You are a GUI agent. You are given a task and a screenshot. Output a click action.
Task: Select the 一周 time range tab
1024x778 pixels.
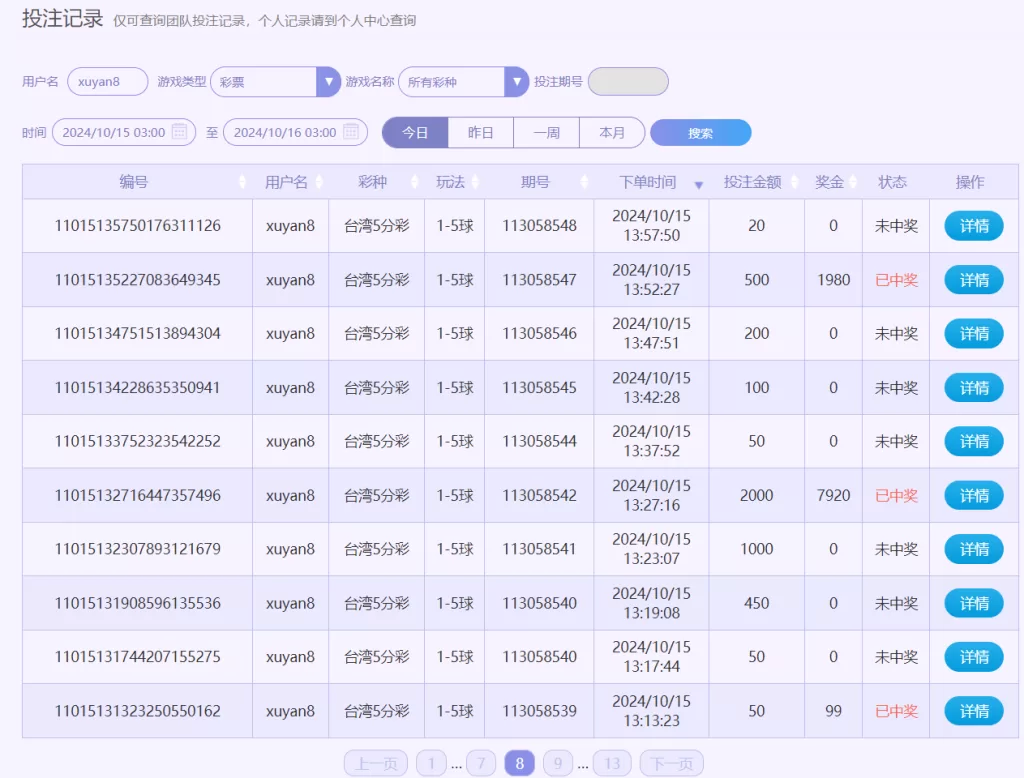pyautogui.click(x=547, y=133)
